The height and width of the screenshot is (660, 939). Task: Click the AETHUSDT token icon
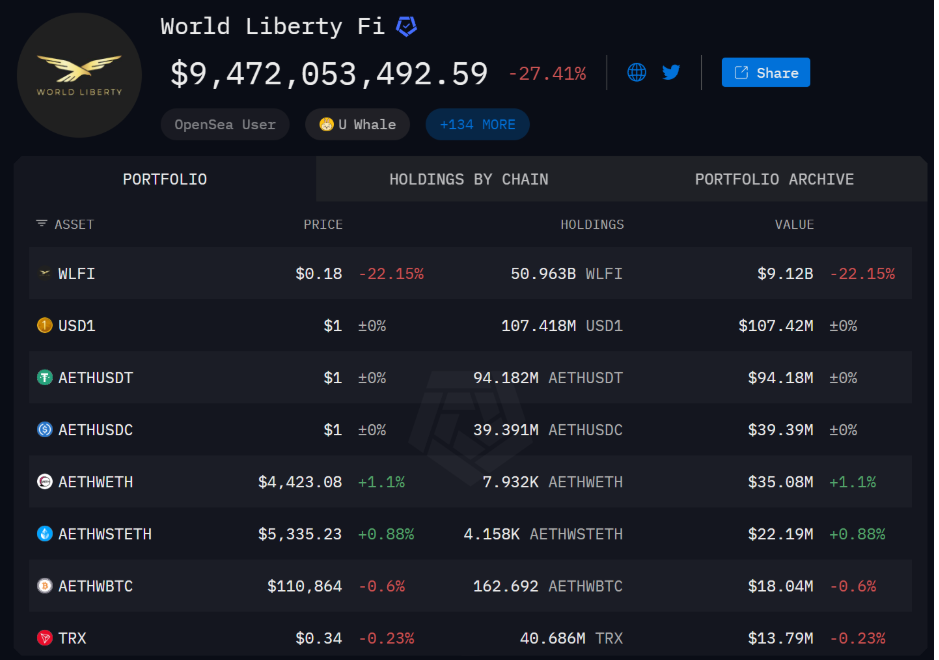click(45, 377)
